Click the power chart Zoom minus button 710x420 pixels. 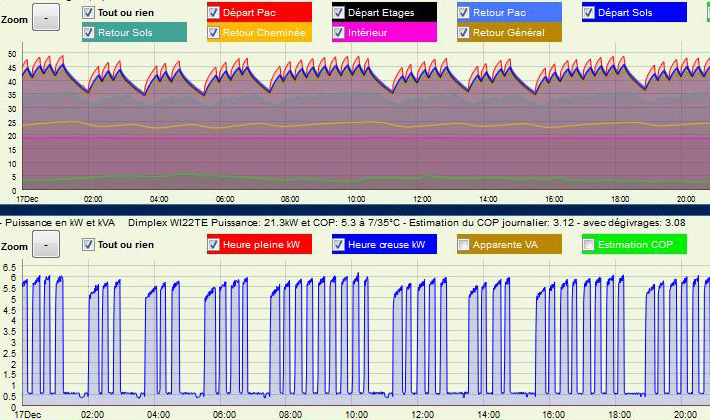pos(46,244)
